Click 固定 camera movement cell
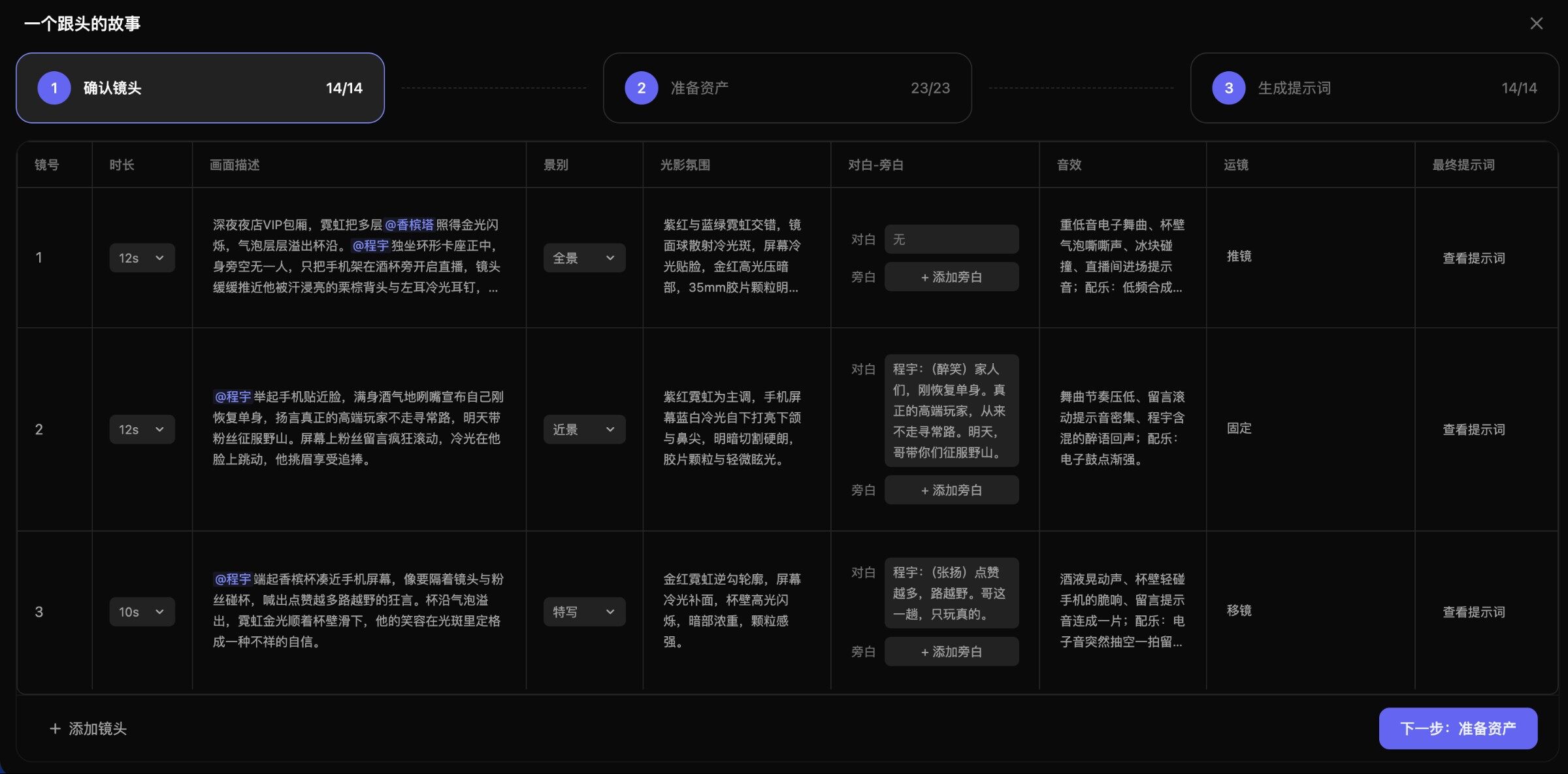The image size is (1568, 774). point(1239,428)
